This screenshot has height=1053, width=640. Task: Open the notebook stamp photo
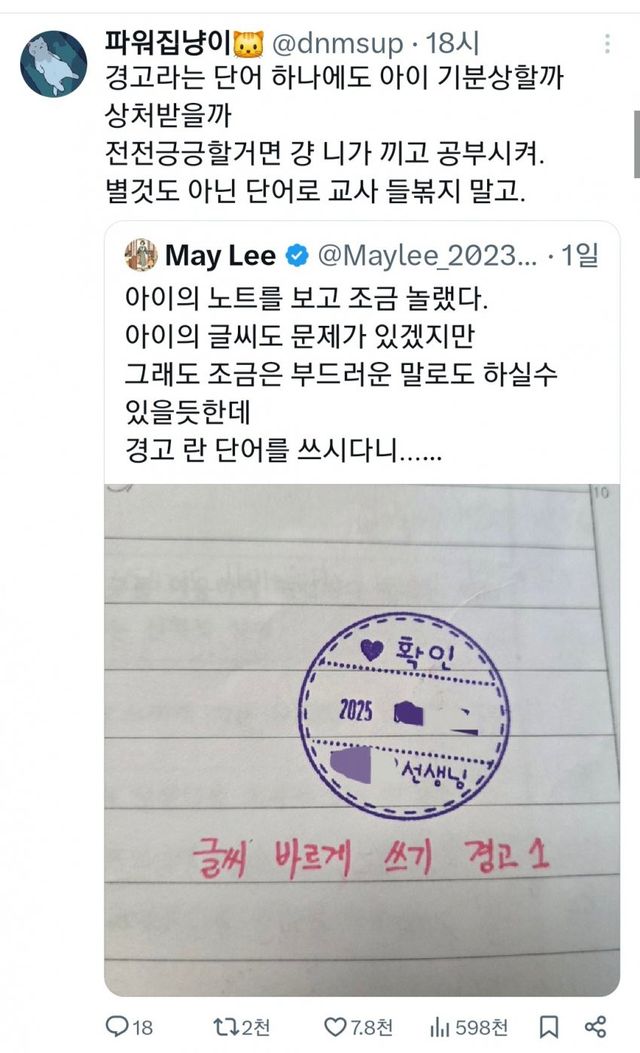click(362, 739)
